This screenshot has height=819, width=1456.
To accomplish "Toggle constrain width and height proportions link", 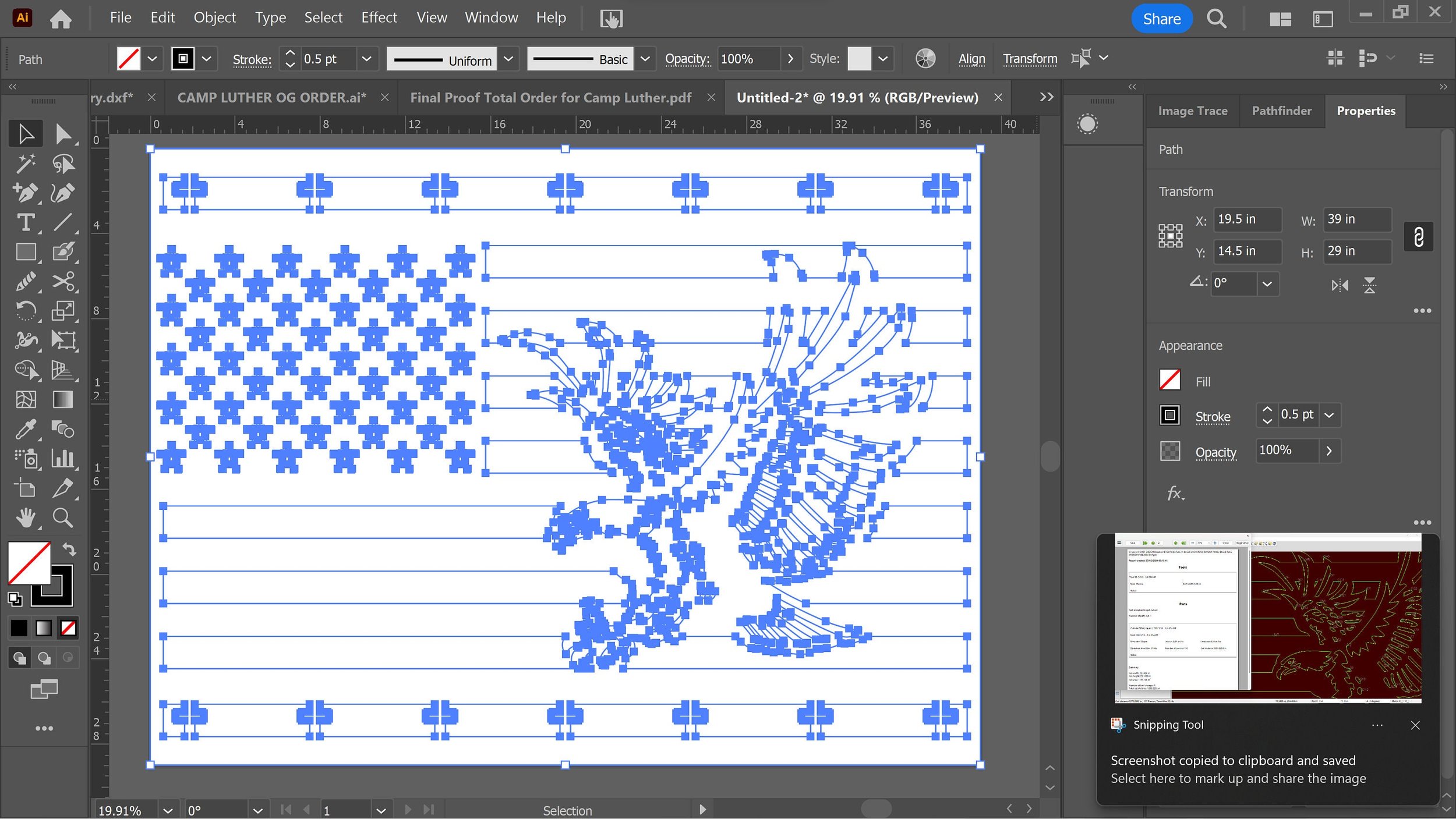I will [x=1418, y=236].
